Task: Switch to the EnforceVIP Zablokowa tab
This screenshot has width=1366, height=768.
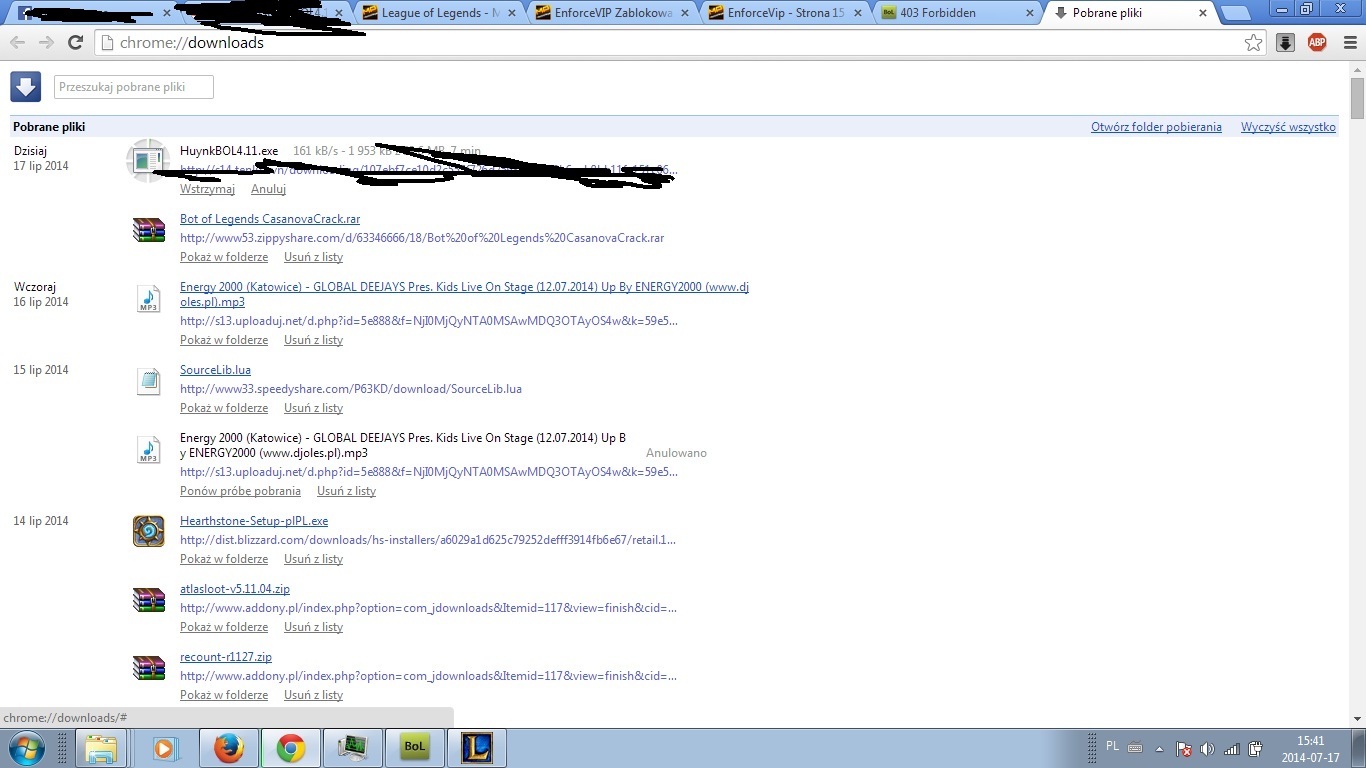Action: click(612, 13)
